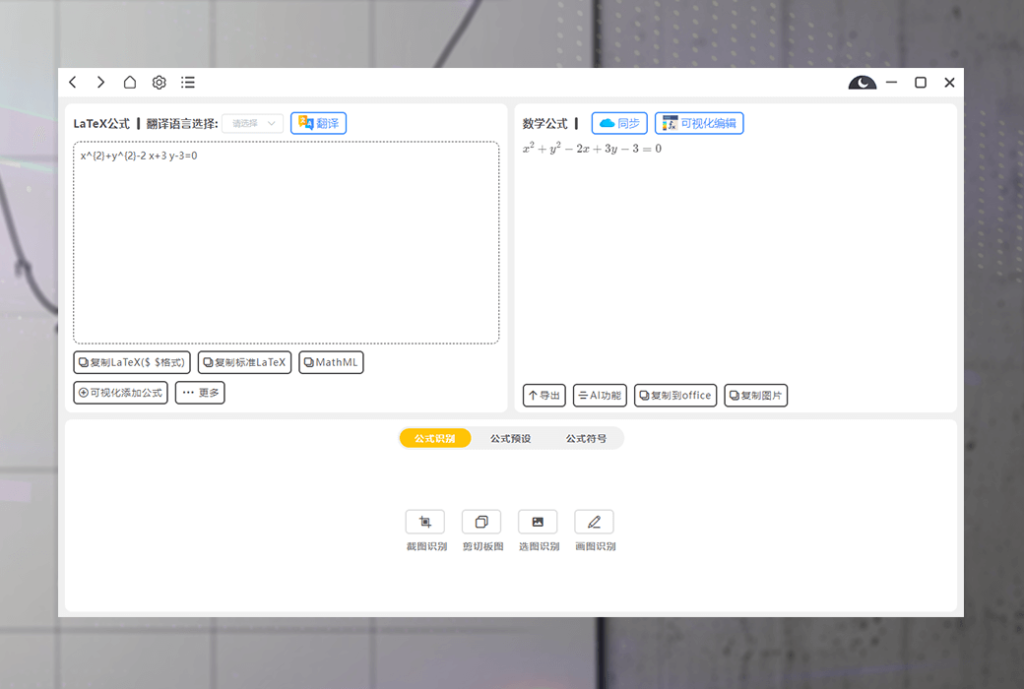Switch to the 公式预设 tab

tap(510, 439)
